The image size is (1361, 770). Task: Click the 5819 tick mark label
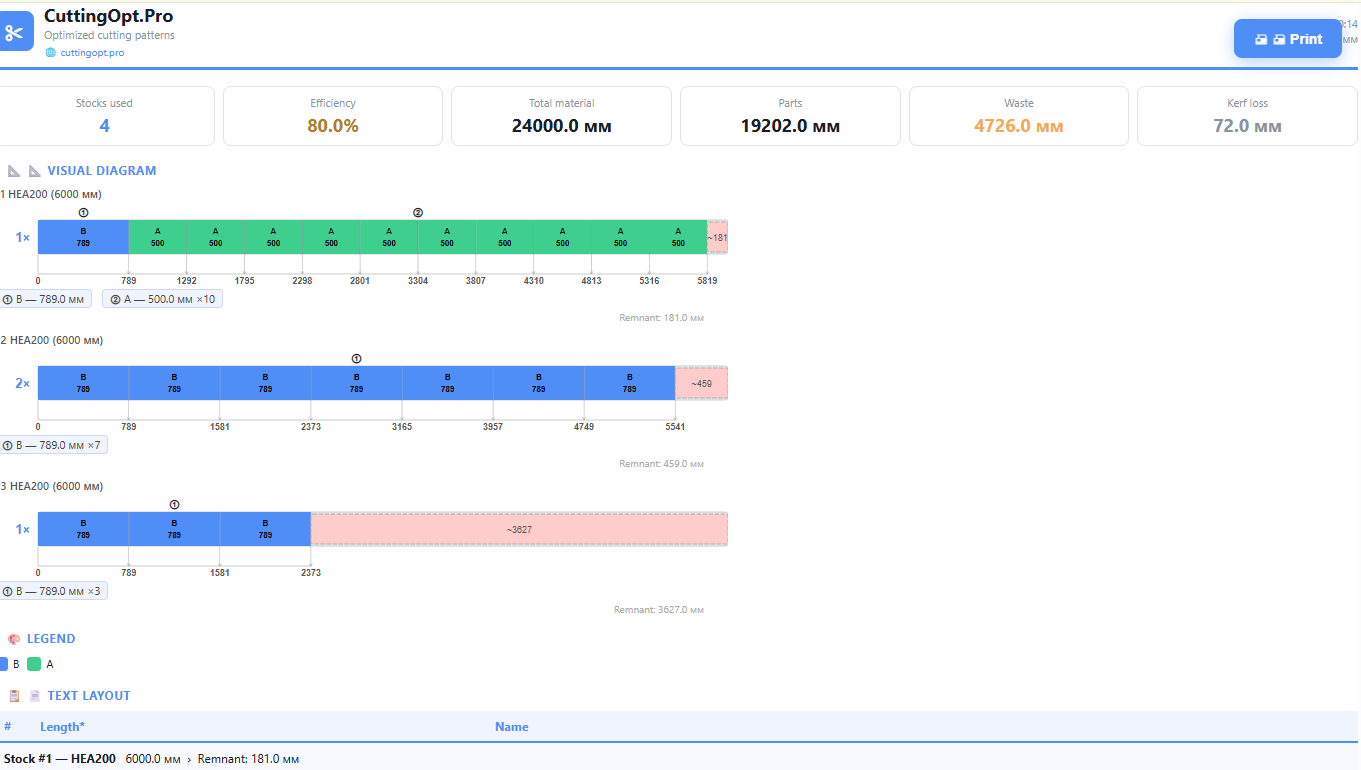pyautogui.click(x=707, y=281)
